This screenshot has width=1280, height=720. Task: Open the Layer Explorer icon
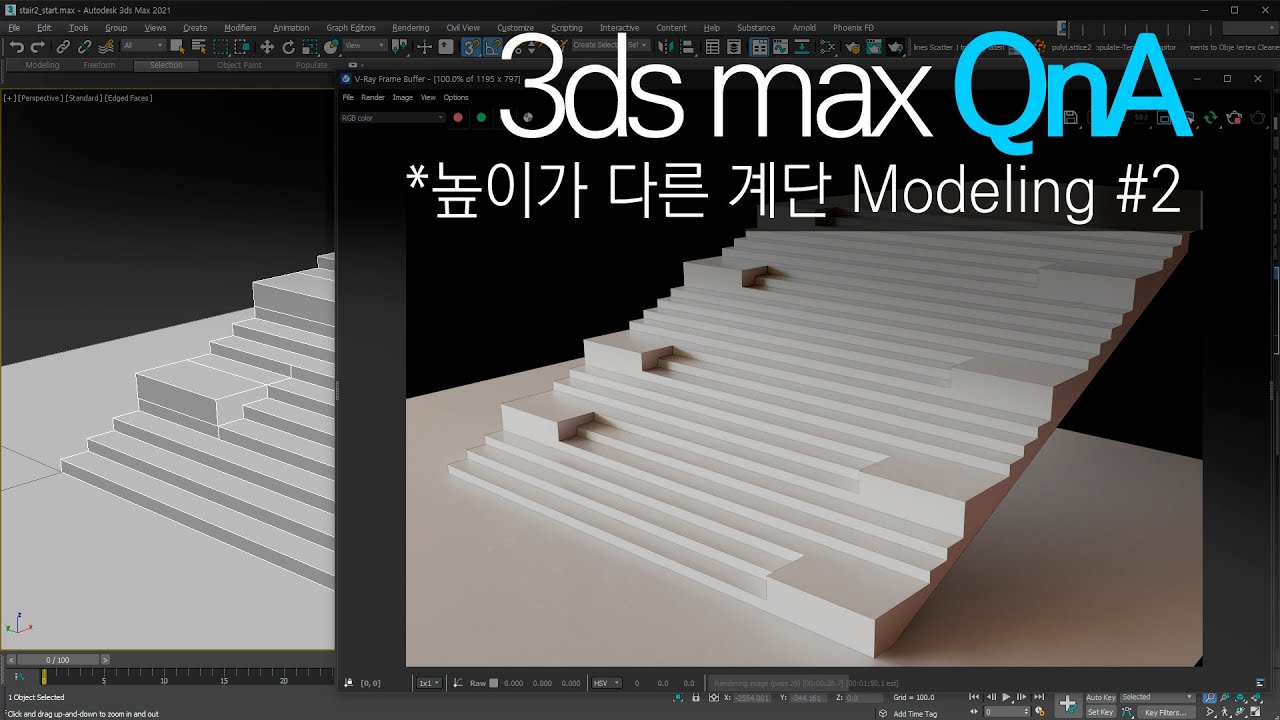tap(734, 46)
